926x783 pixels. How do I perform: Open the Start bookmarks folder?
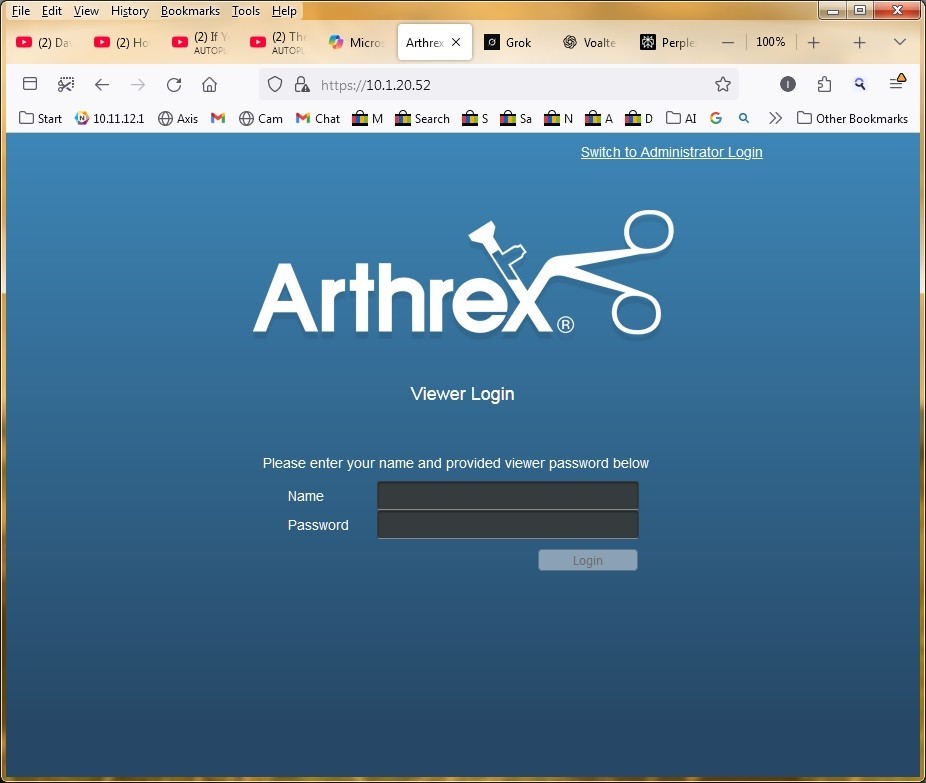point(40,119)
